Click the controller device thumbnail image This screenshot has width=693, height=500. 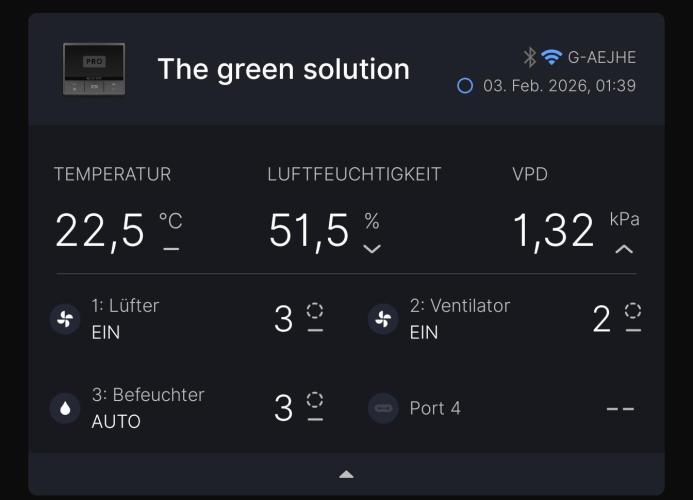(x=94, y=69)
